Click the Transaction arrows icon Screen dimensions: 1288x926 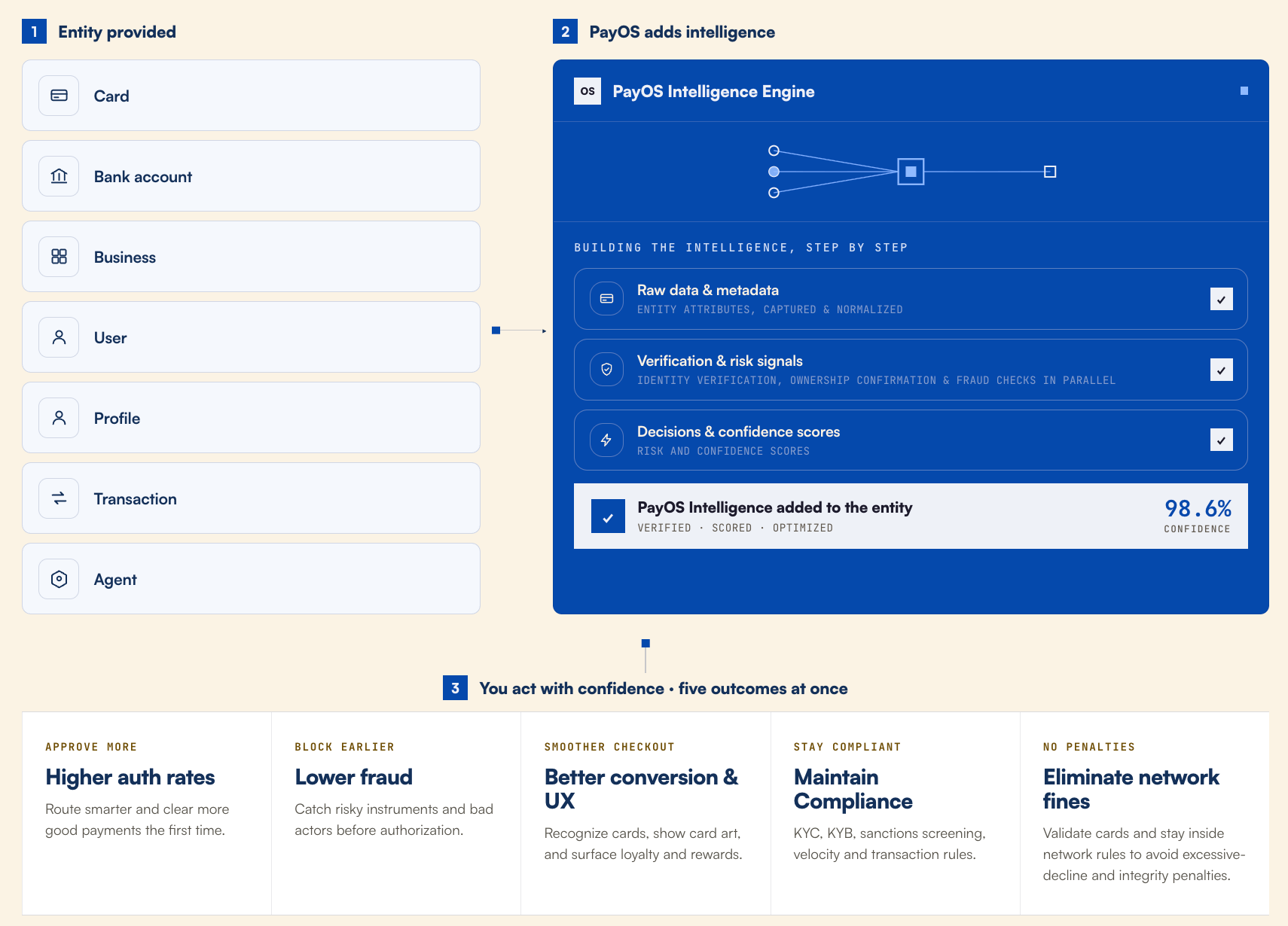tap(59, 498)
